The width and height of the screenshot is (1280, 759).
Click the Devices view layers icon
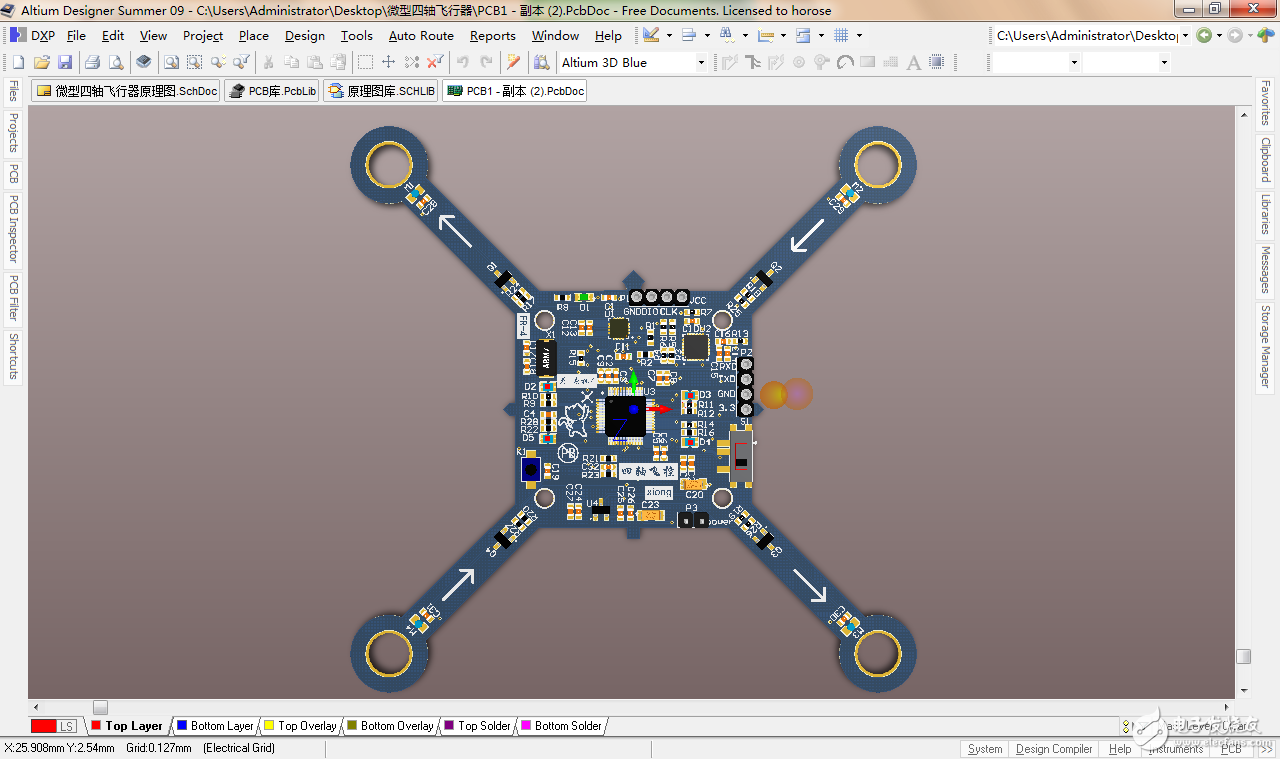coord(144,62)
